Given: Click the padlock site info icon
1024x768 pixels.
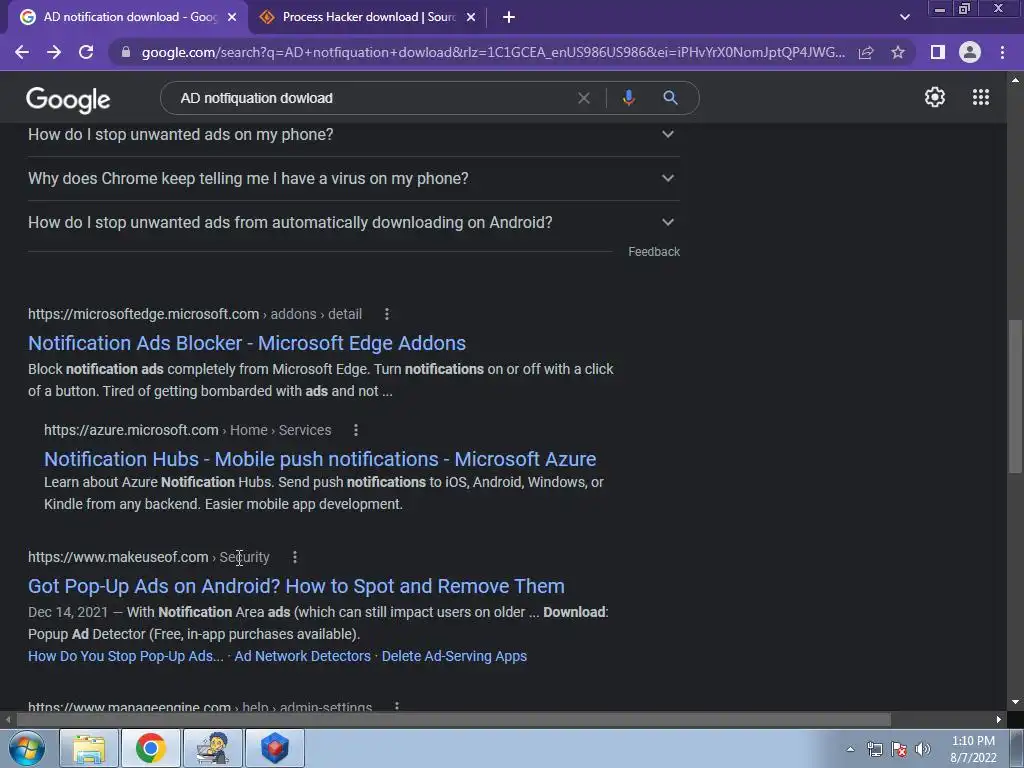Looking at the screenshot, I should click(126, 52).
